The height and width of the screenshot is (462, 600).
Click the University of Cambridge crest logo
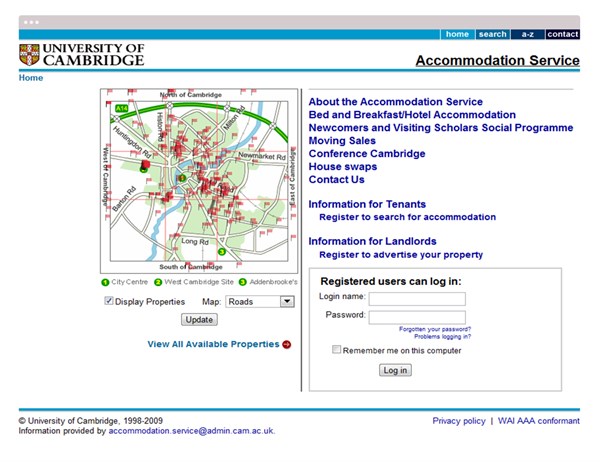click(29, 55)
